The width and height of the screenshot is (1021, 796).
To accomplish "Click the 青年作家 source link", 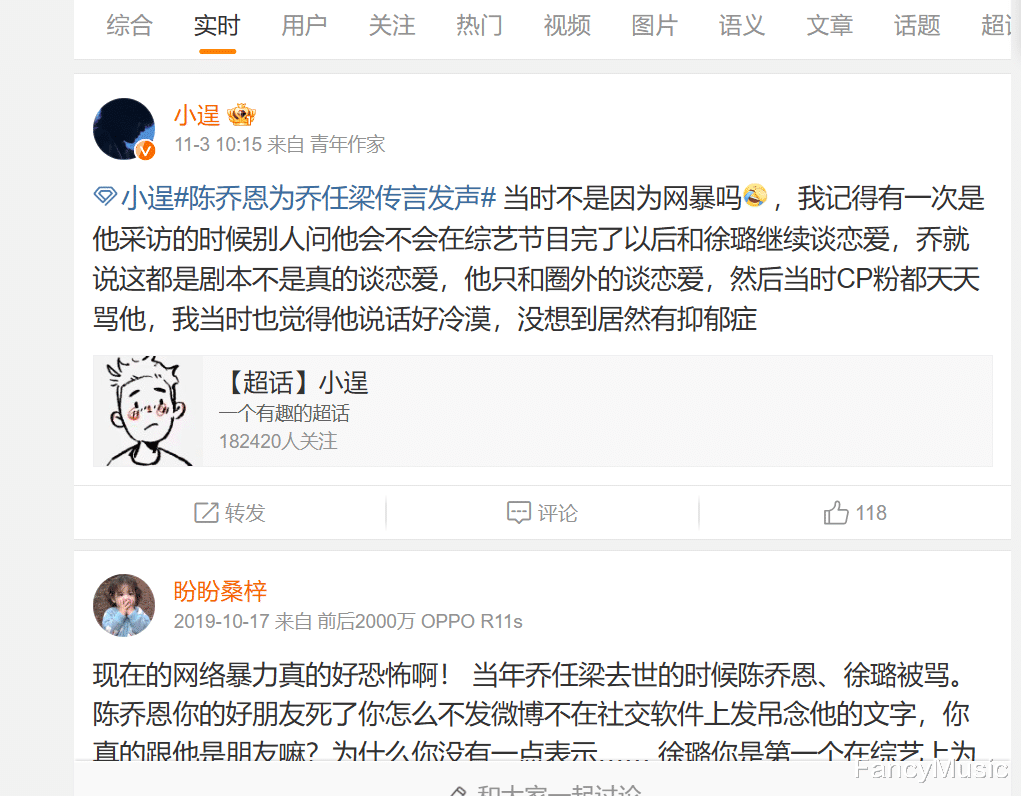I will click(x=347, y=144).
